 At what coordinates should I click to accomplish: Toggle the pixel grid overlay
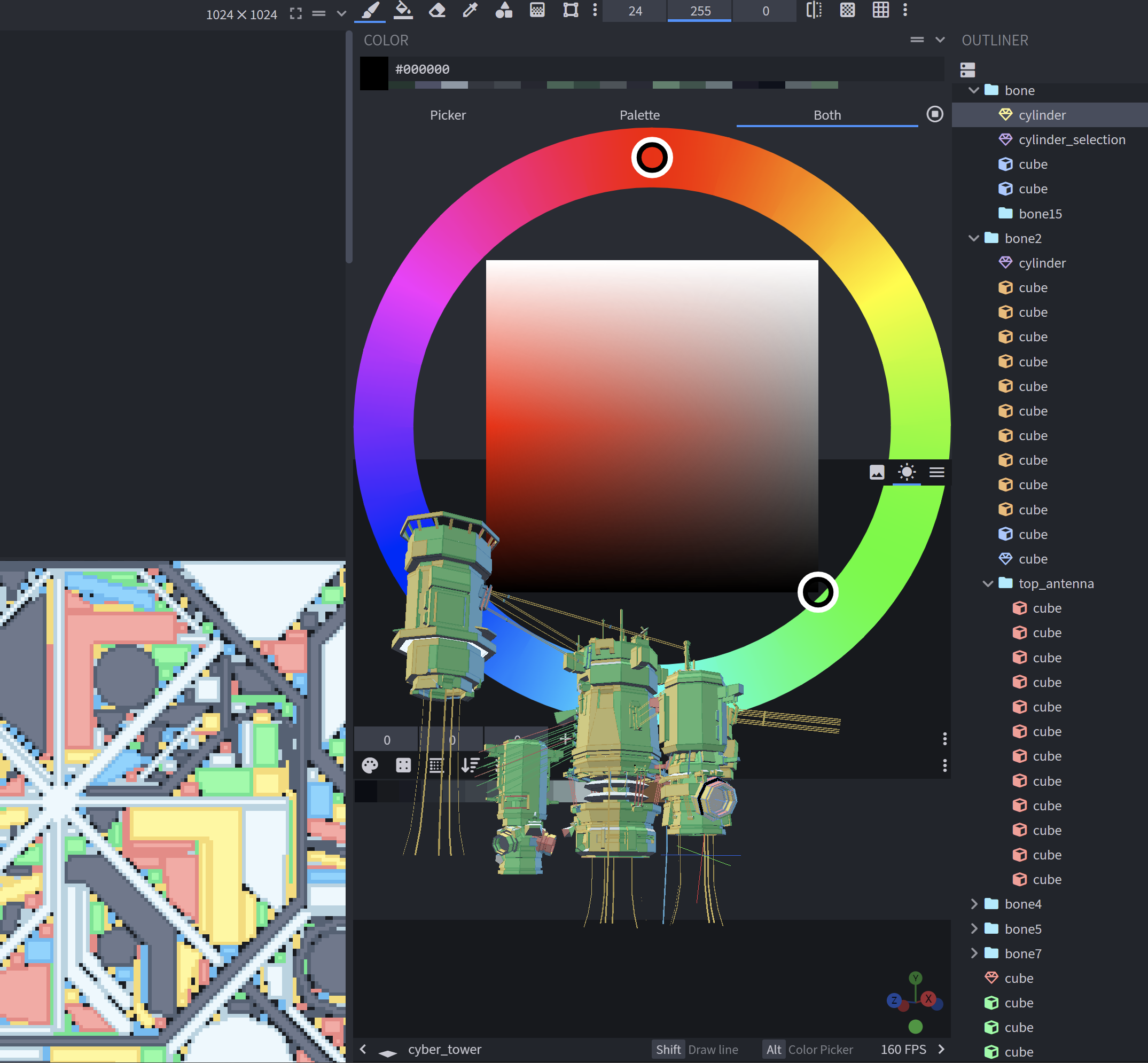coord(880,10)
